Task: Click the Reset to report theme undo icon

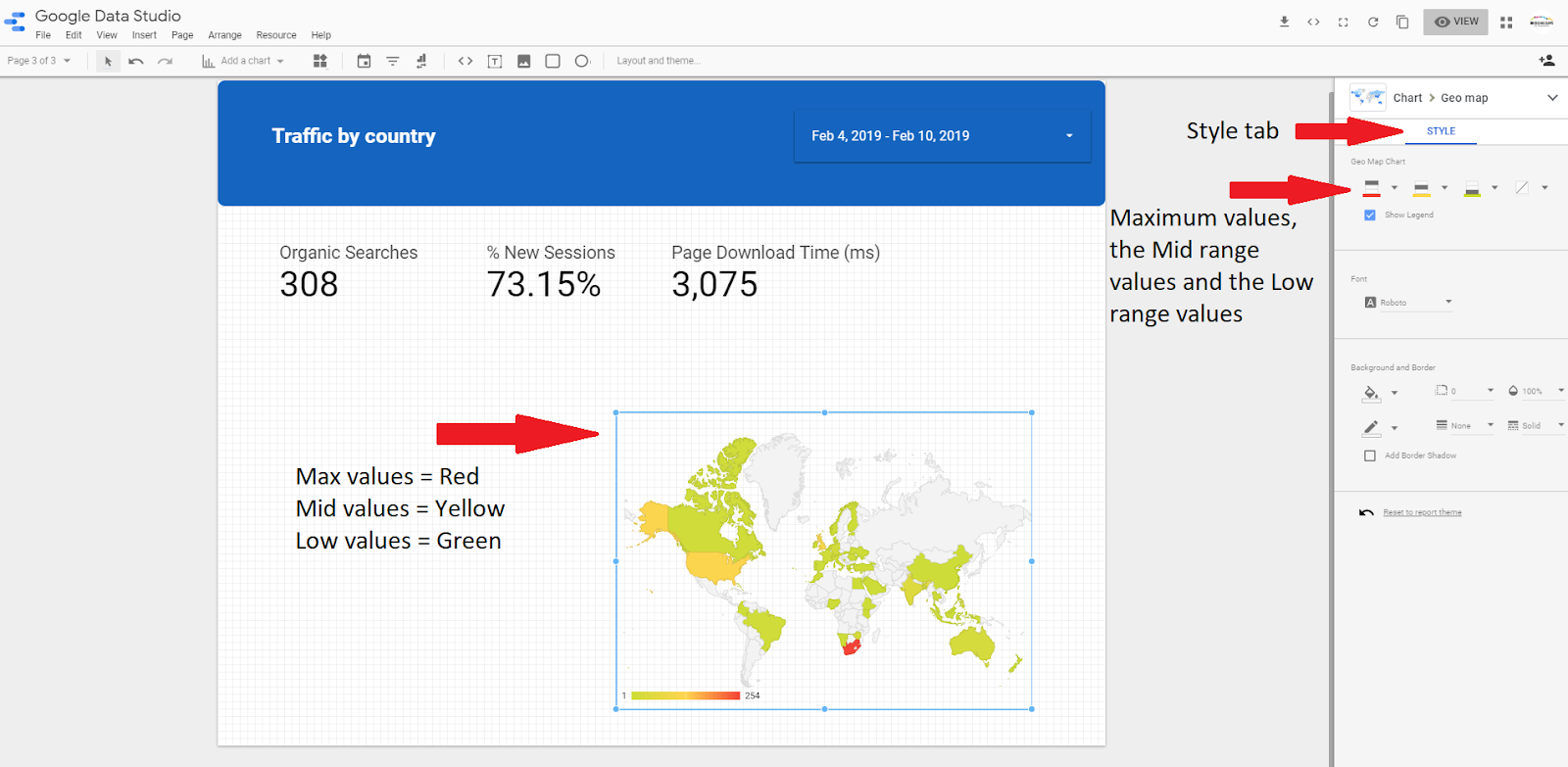Action: [1366, 512]
